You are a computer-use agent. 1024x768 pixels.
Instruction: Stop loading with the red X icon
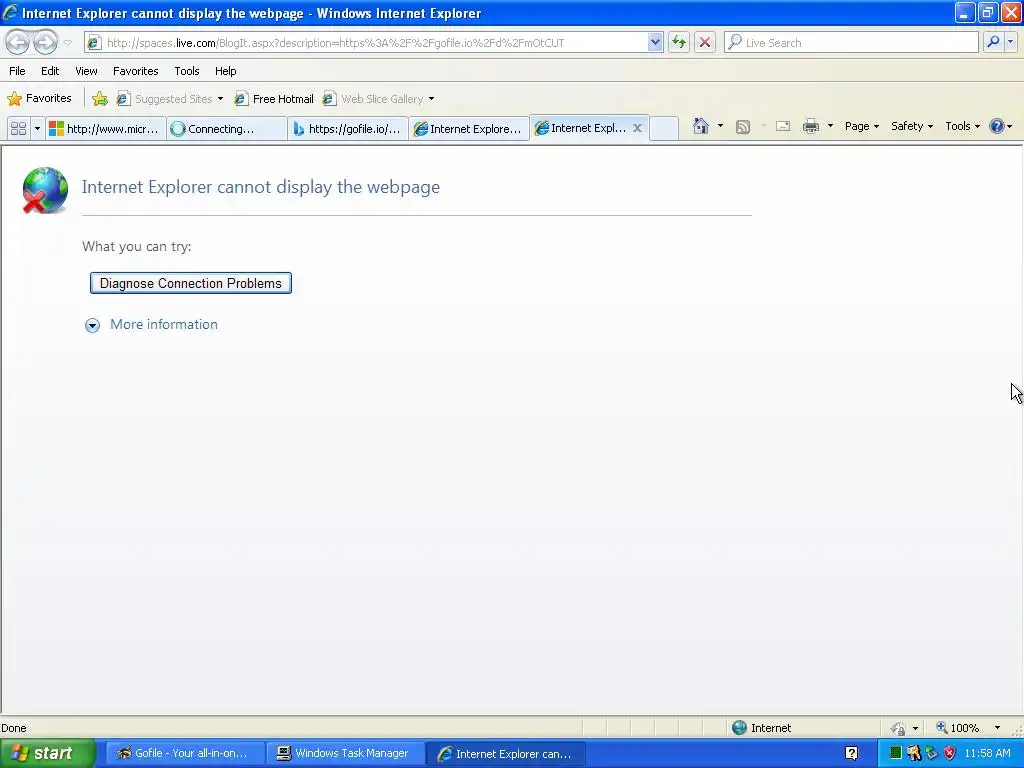[x=705, y=42]
